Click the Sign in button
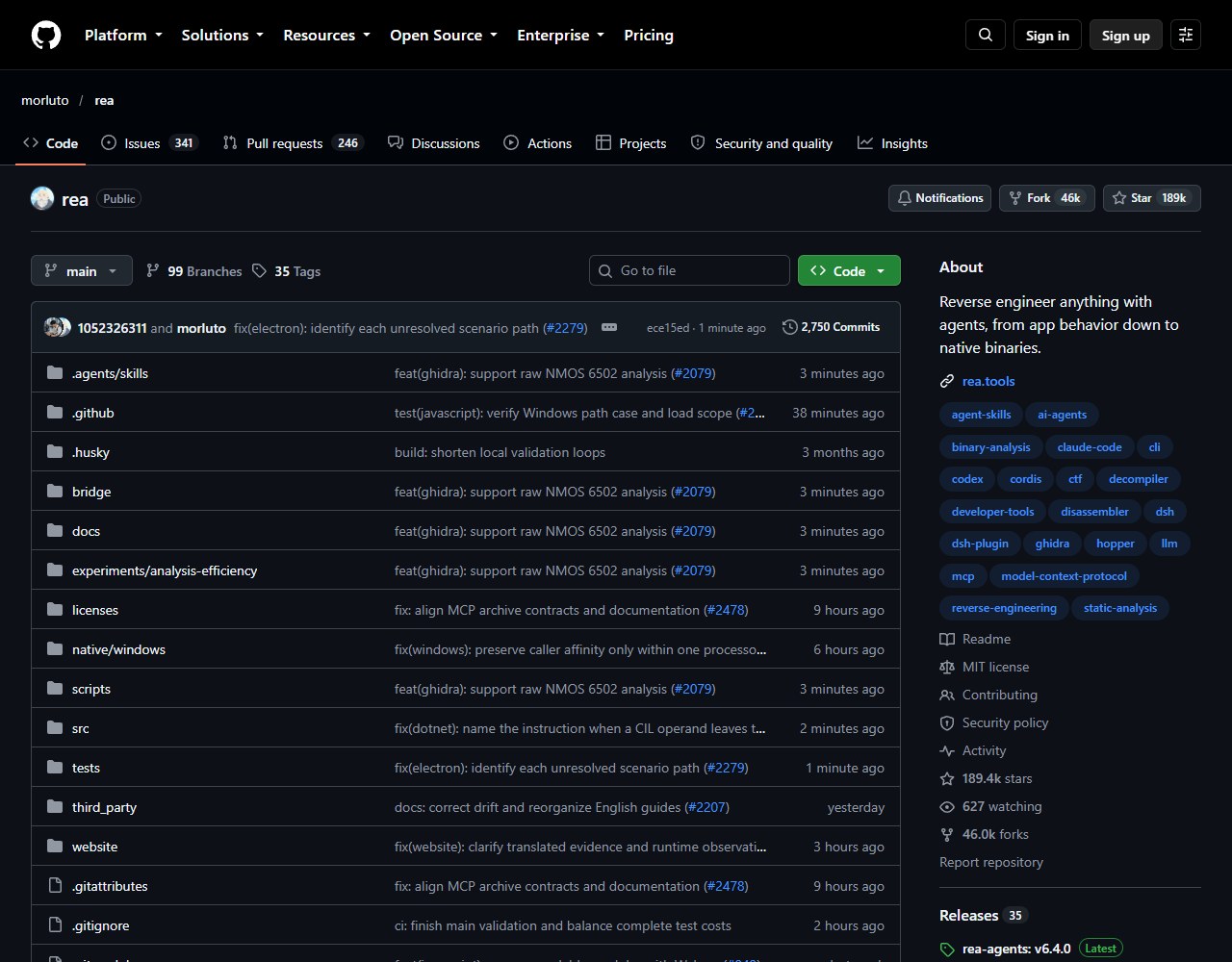 [x=1047, y=36]
